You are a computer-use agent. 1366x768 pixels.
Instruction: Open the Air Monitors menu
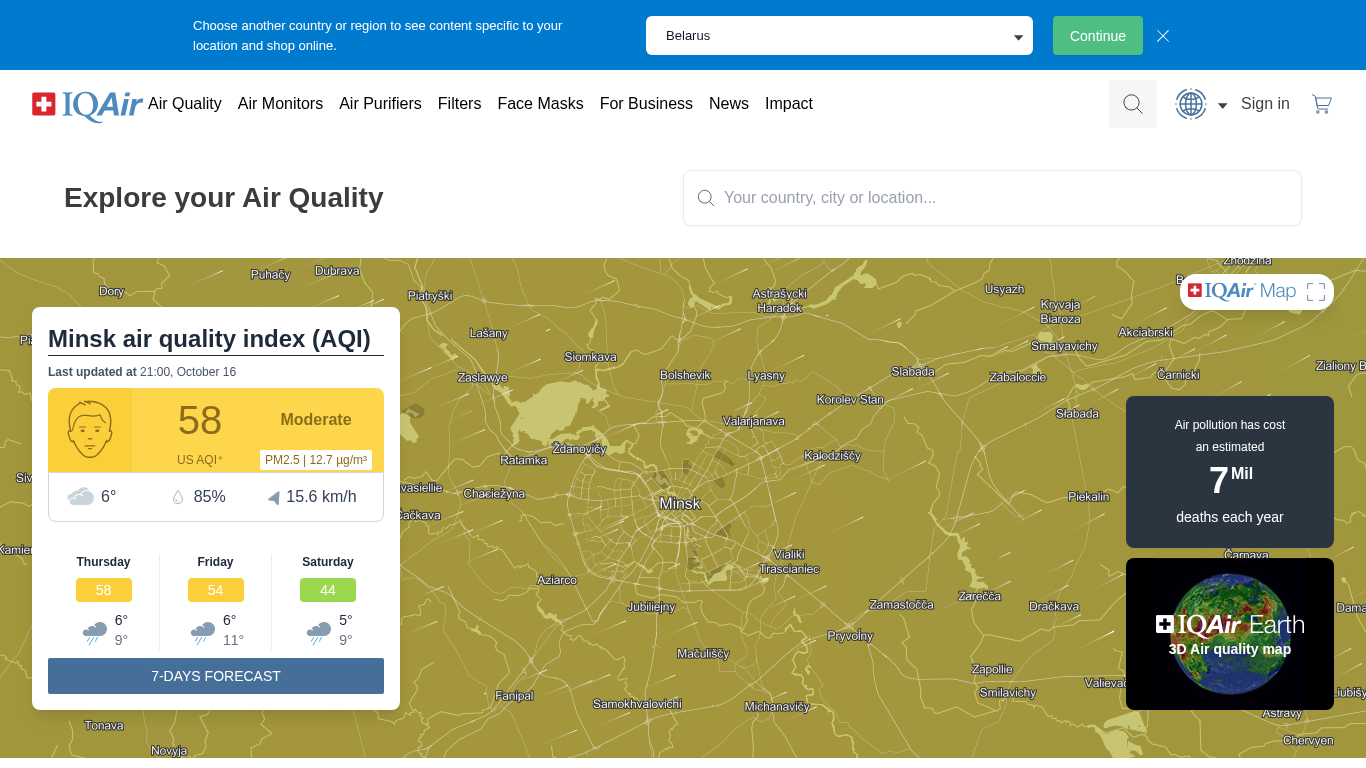pos(280,104)
